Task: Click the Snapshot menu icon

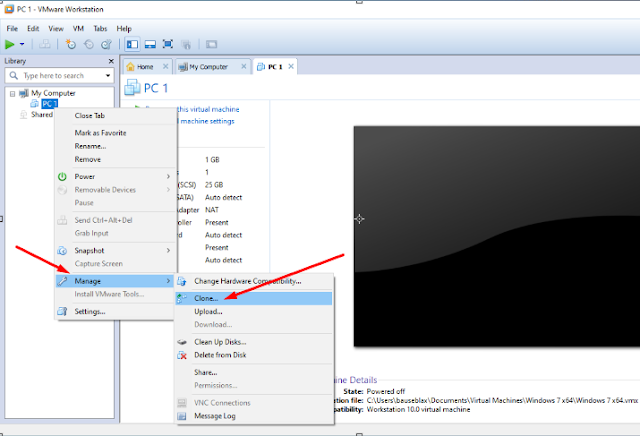Action: (62, 250)
